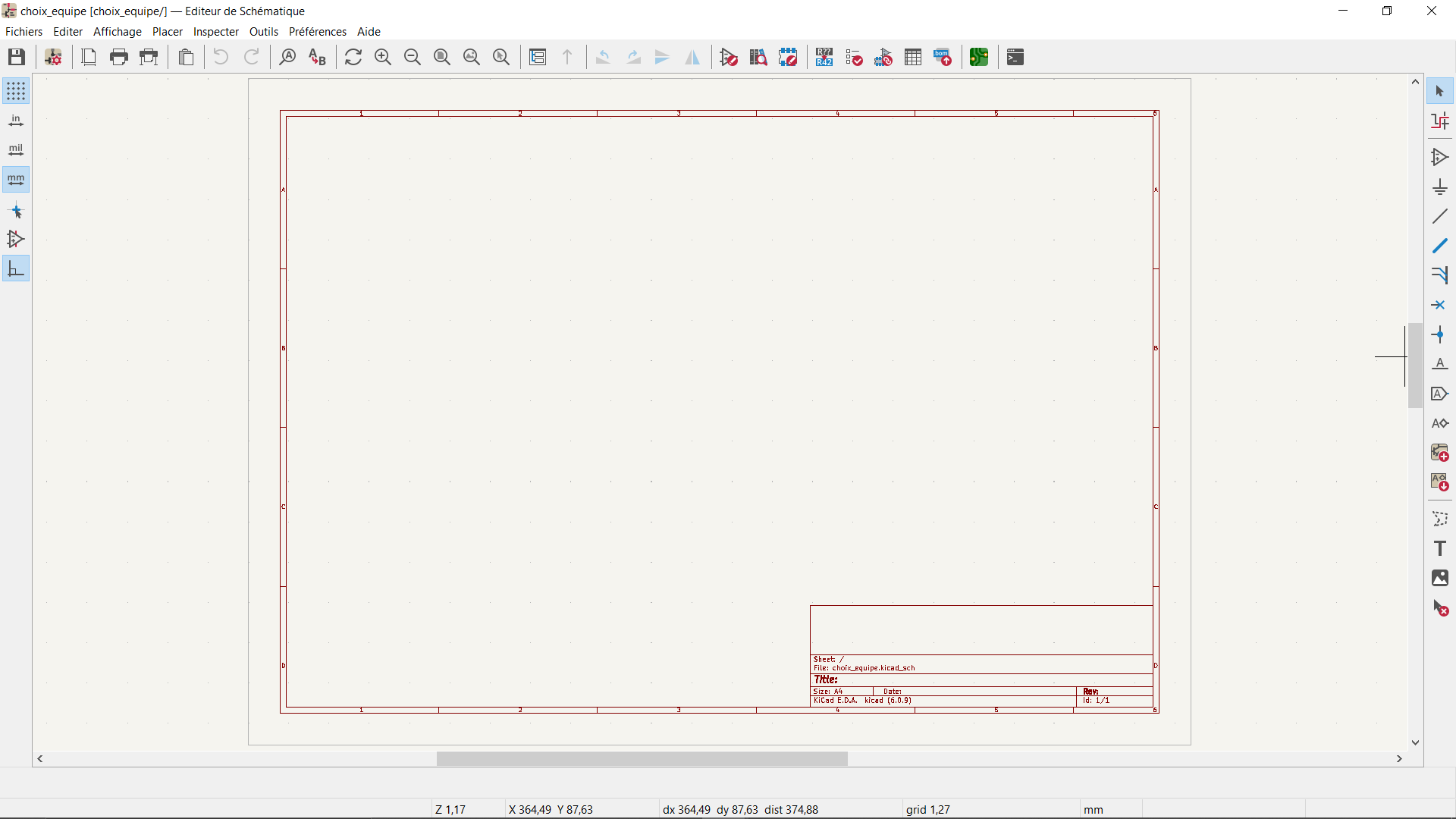Select the Add text tool
1456x819 pixels.
tap(1439, 548)
